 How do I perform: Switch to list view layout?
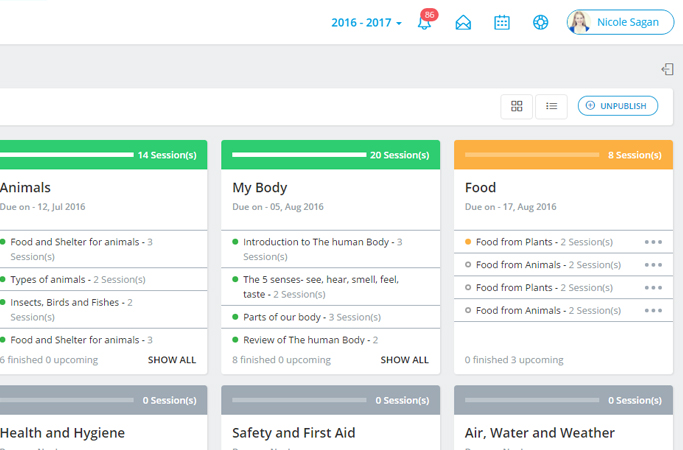coord(551,106)
